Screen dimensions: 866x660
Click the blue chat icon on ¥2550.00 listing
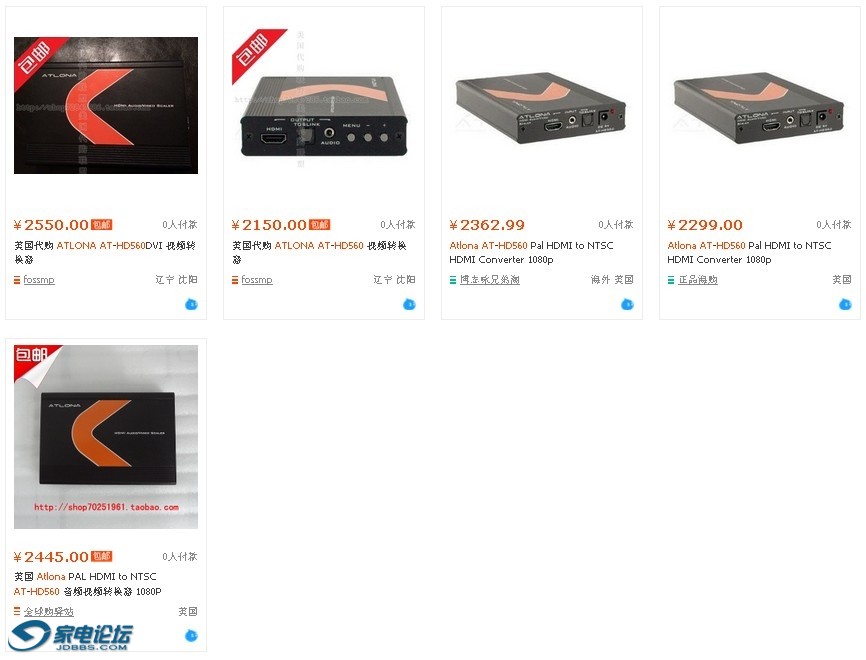[x=191, y=304]
